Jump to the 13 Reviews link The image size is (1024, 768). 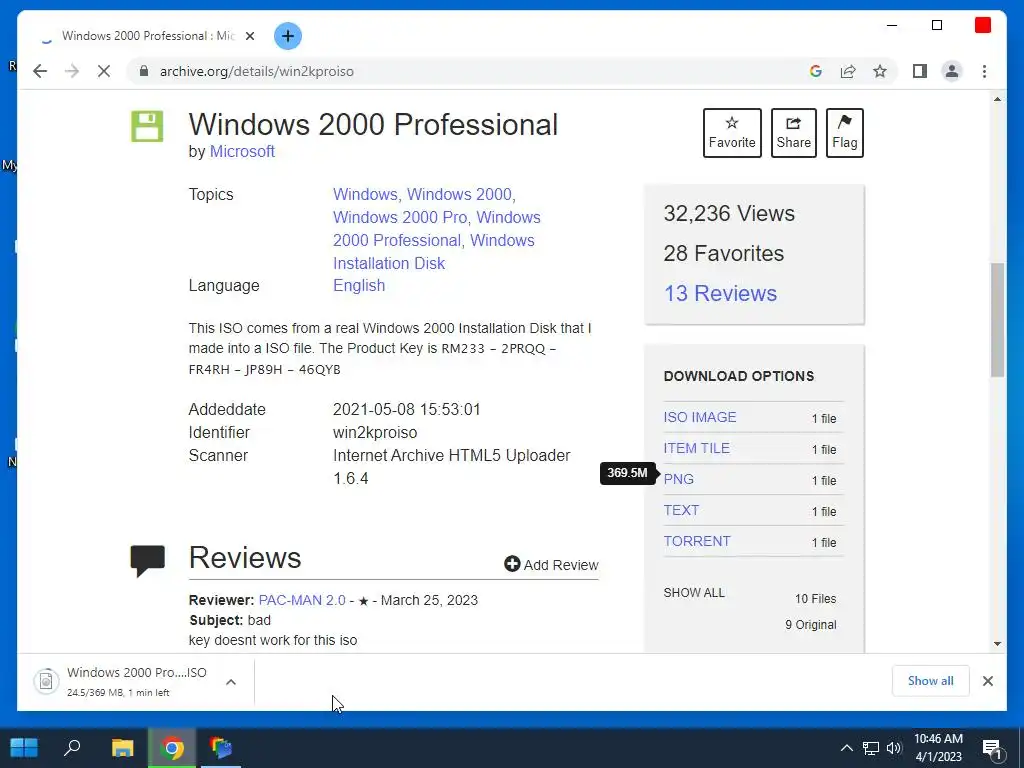[x=720, y=293]
